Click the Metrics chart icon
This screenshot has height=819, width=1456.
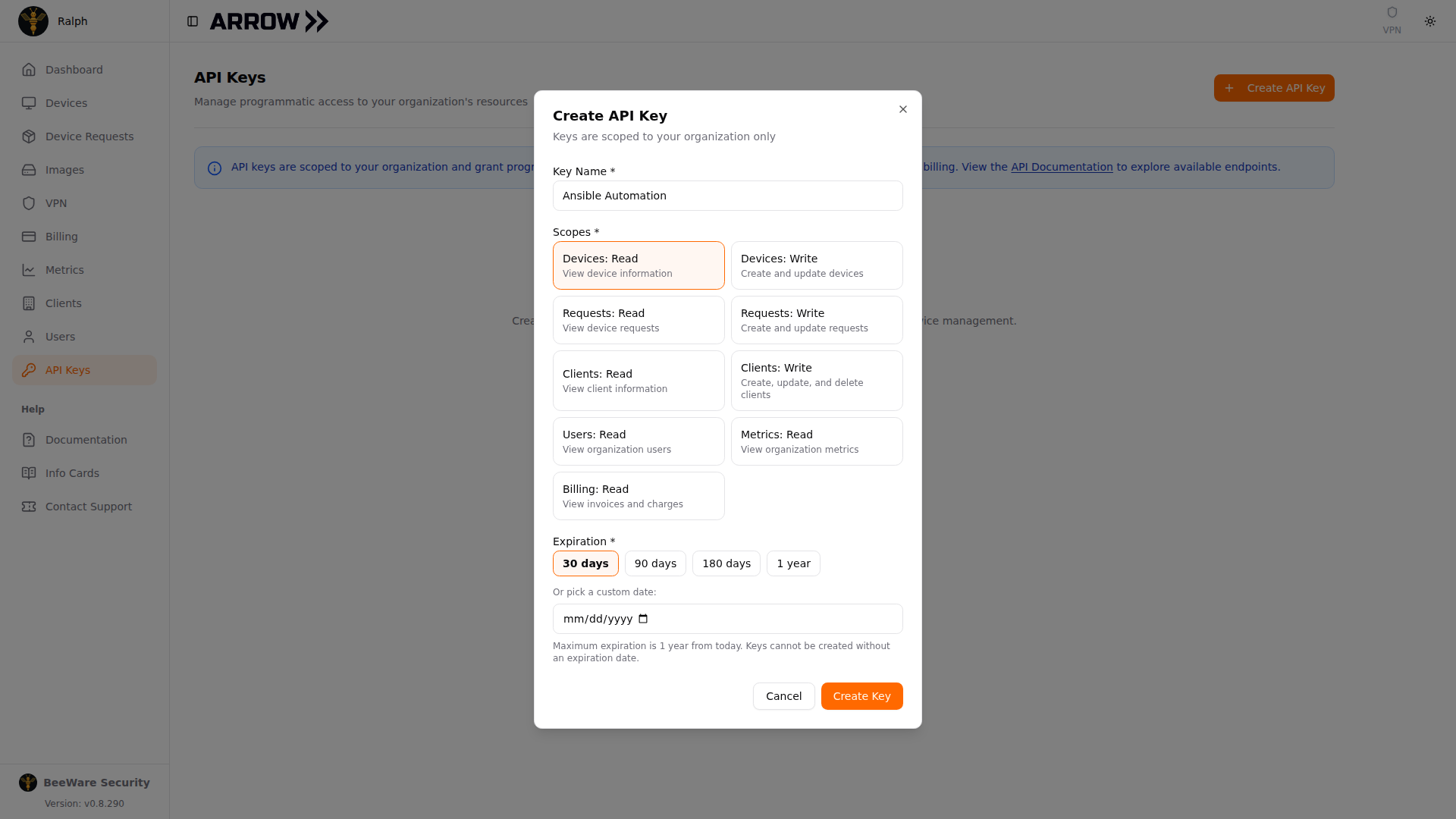(x=29, y=270)
